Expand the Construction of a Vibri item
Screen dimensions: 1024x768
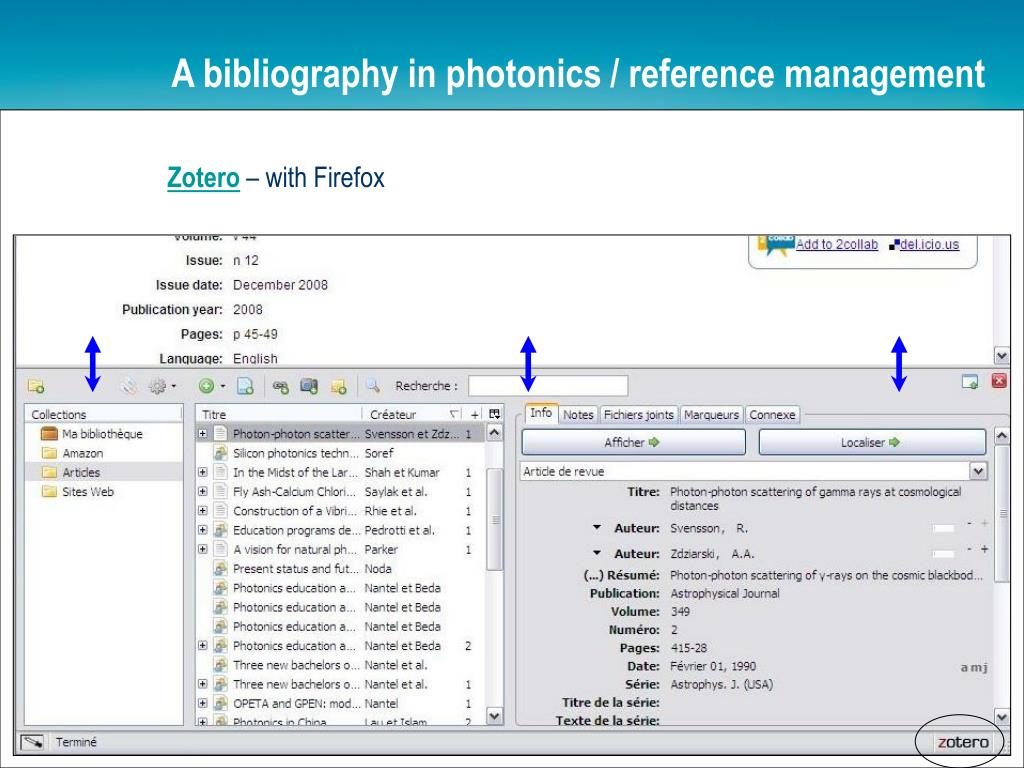[202, 511]
